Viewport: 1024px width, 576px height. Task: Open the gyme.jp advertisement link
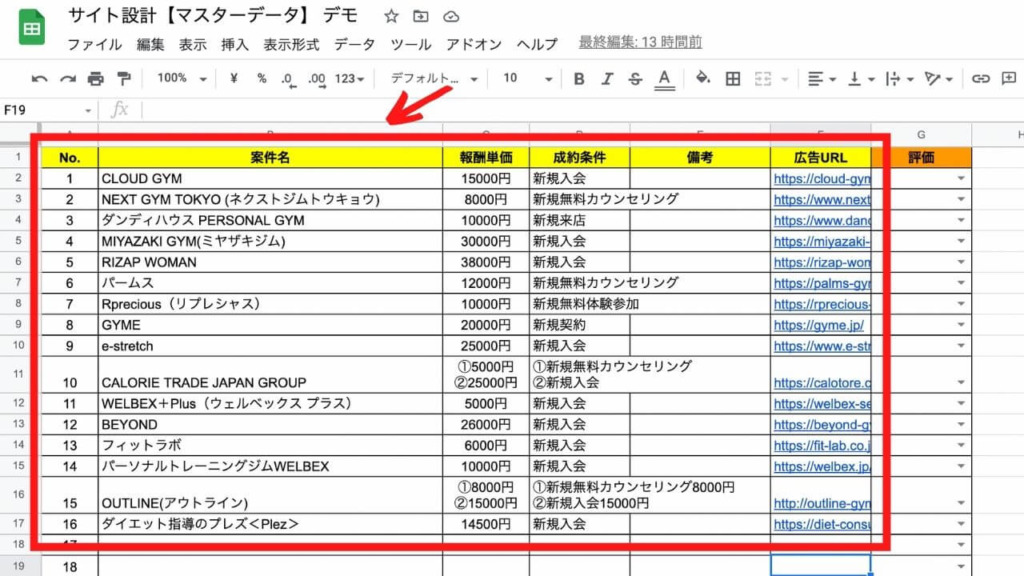818,325
